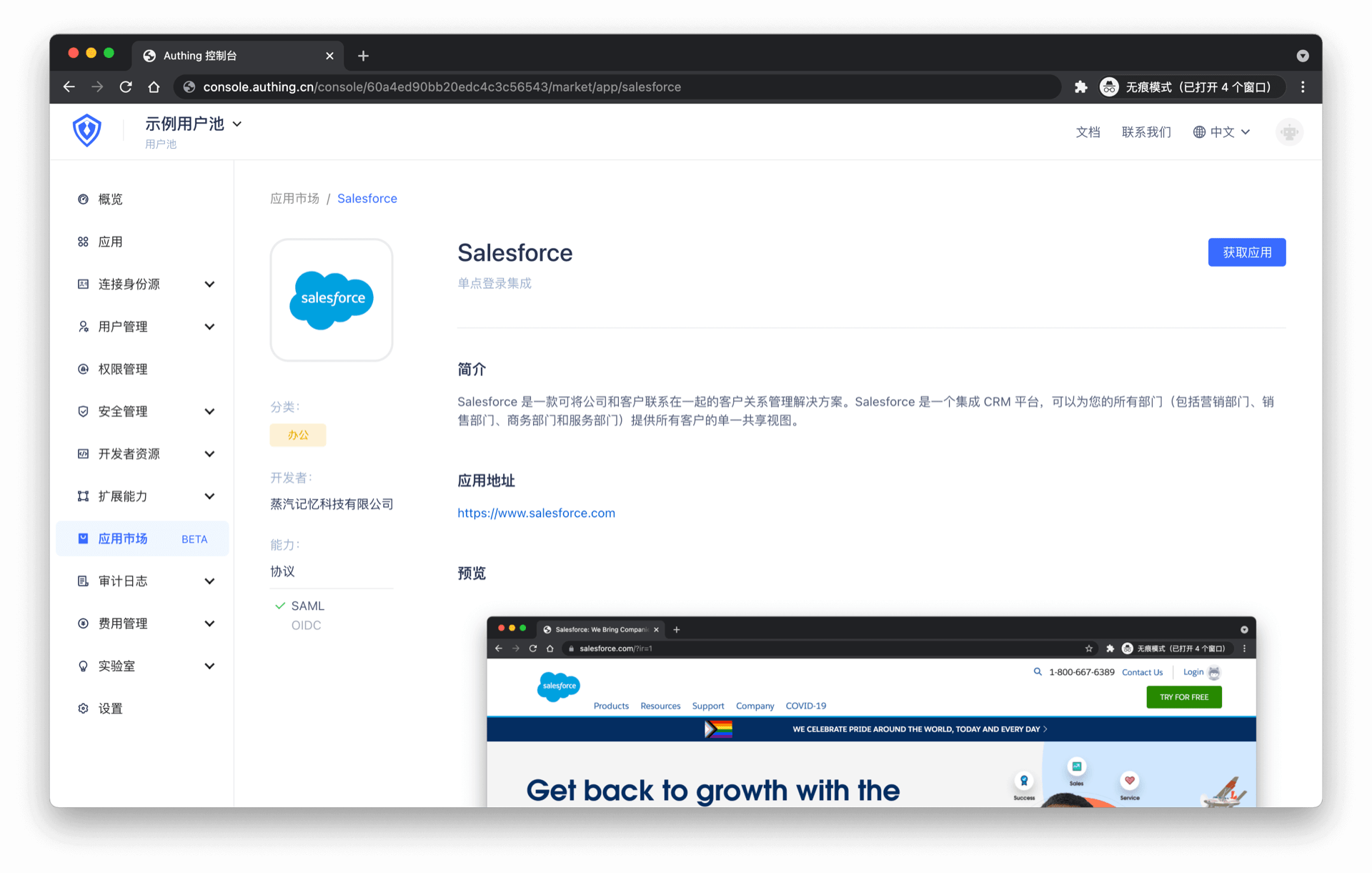Click the Salesforce cloud logo tile

[x=332, y=300]
